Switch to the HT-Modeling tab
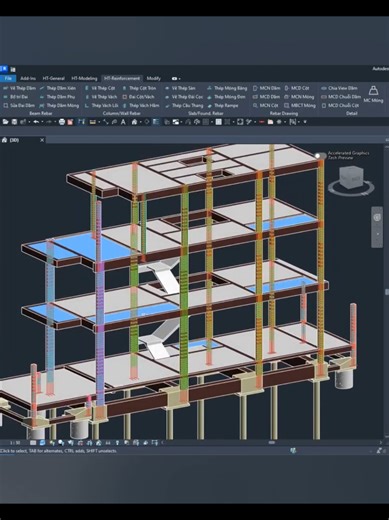This screenshot has height=520, width=389. (84, 79)
